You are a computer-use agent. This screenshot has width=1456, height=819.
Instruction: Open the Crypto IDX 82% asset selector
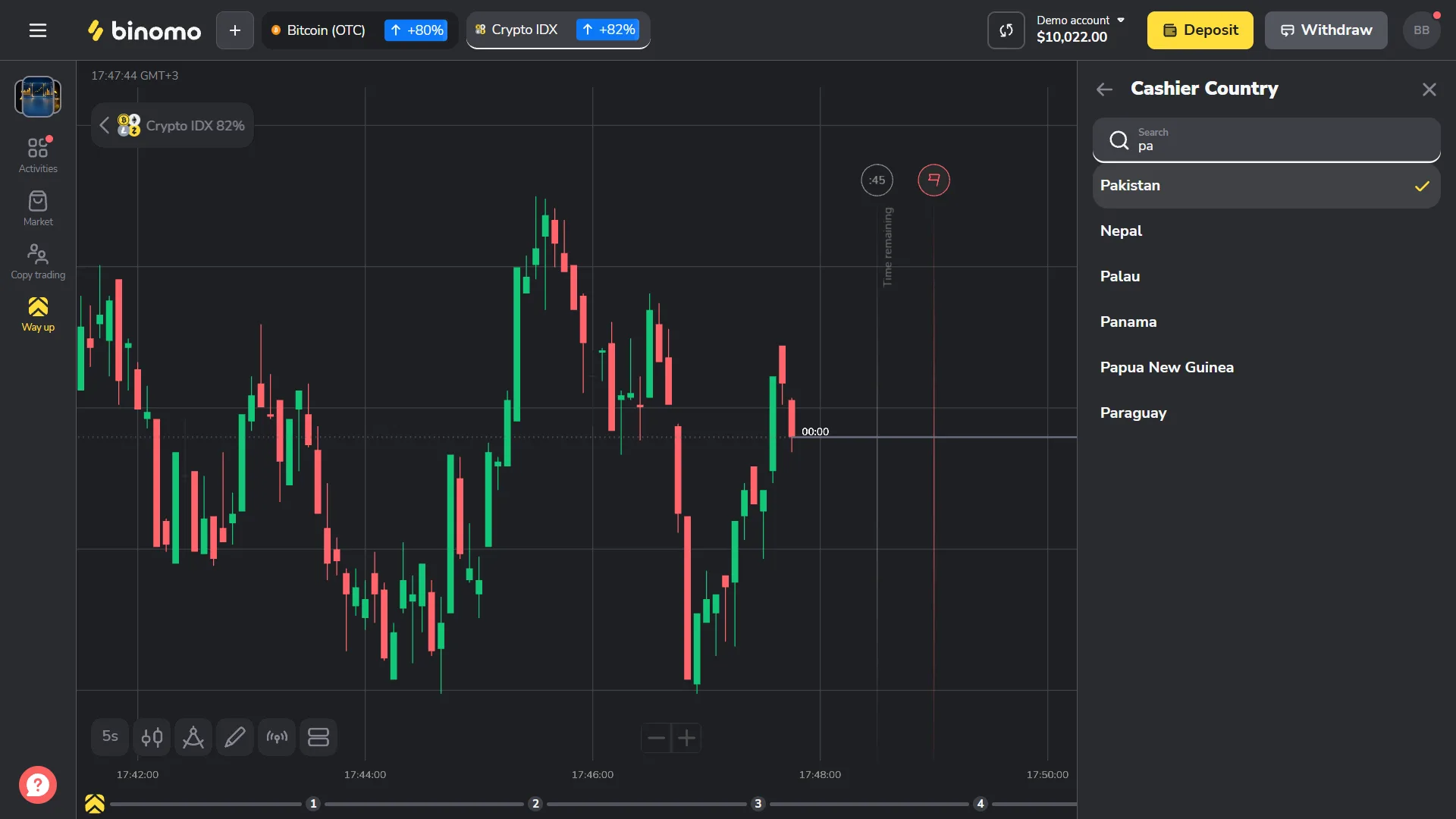[172, 125]
